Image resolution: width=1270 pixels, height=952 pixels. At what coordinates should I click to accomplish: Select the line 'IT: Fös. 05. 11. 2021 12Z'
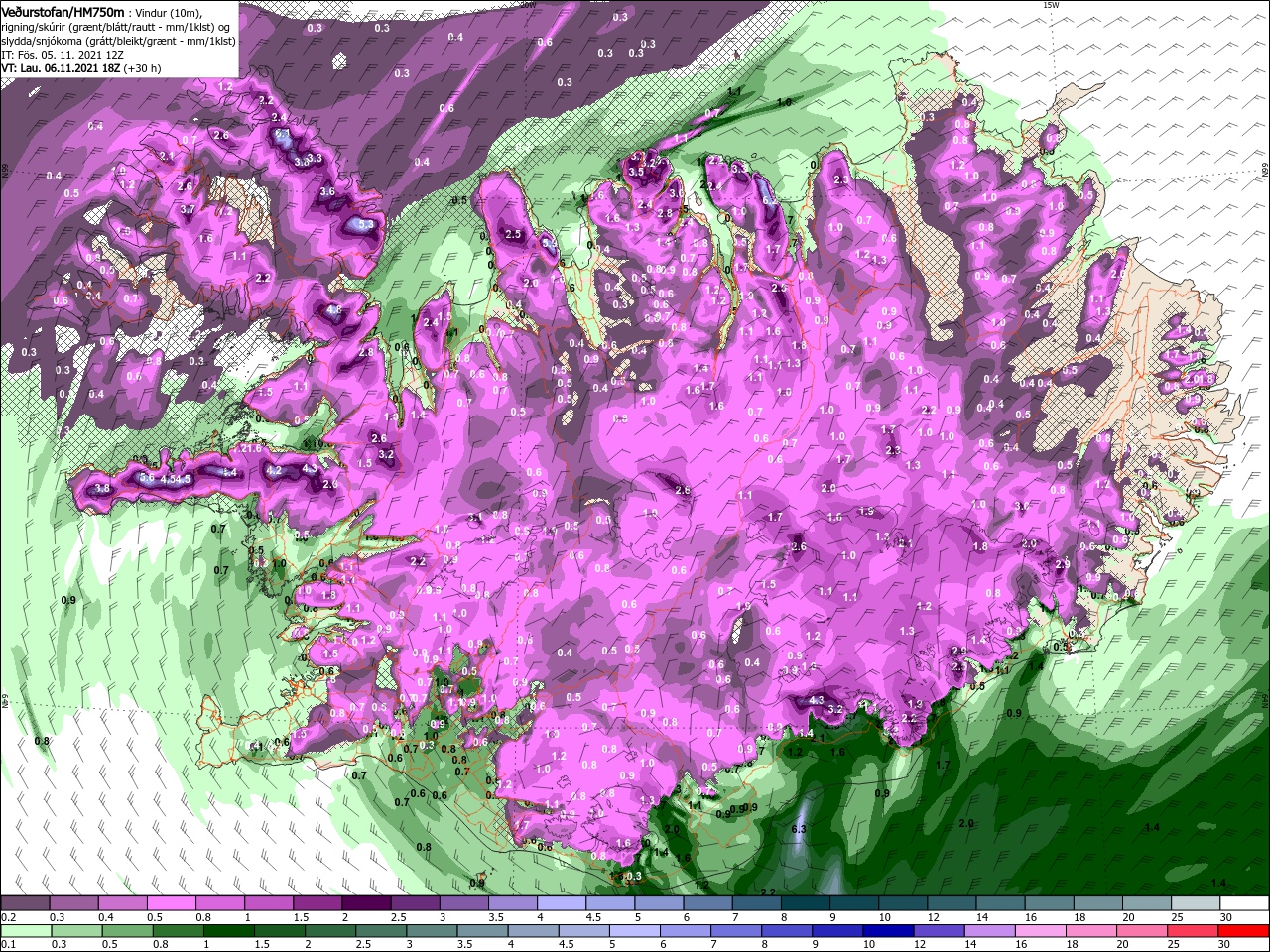pos(63,57)
